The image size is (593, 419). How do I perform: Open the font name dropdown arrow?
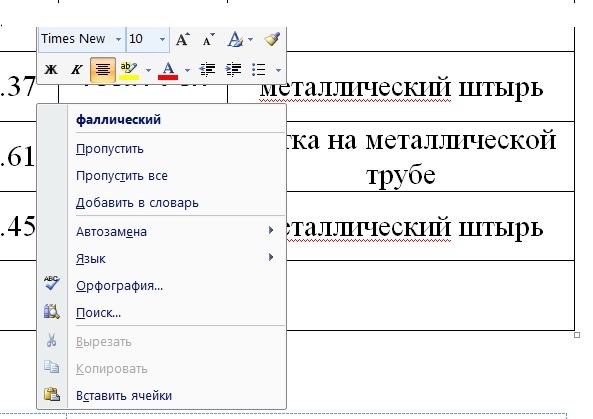click(x=118, y=39)
